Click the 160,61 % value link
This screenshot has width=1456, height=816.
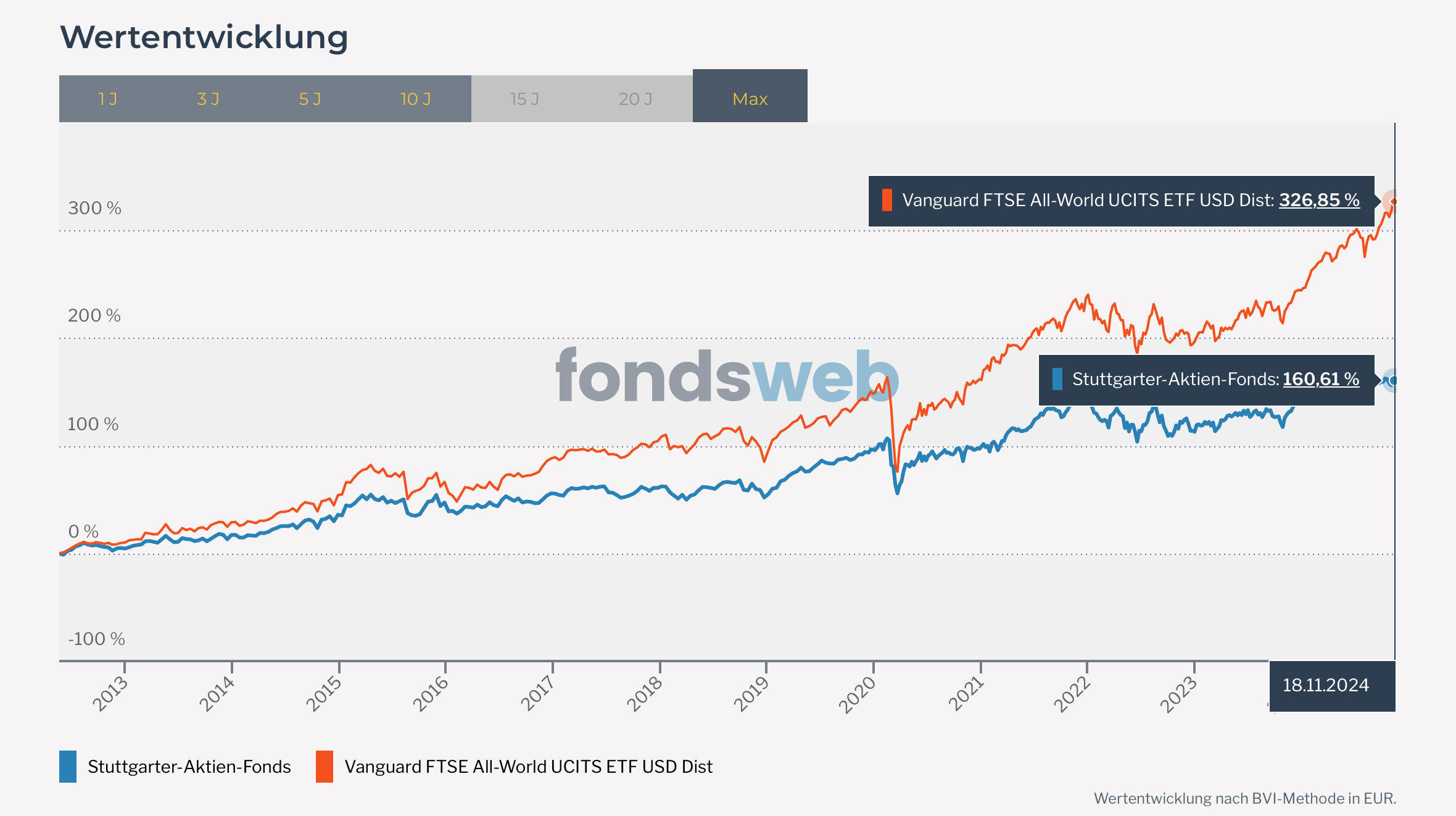(x=1321, y=379)
